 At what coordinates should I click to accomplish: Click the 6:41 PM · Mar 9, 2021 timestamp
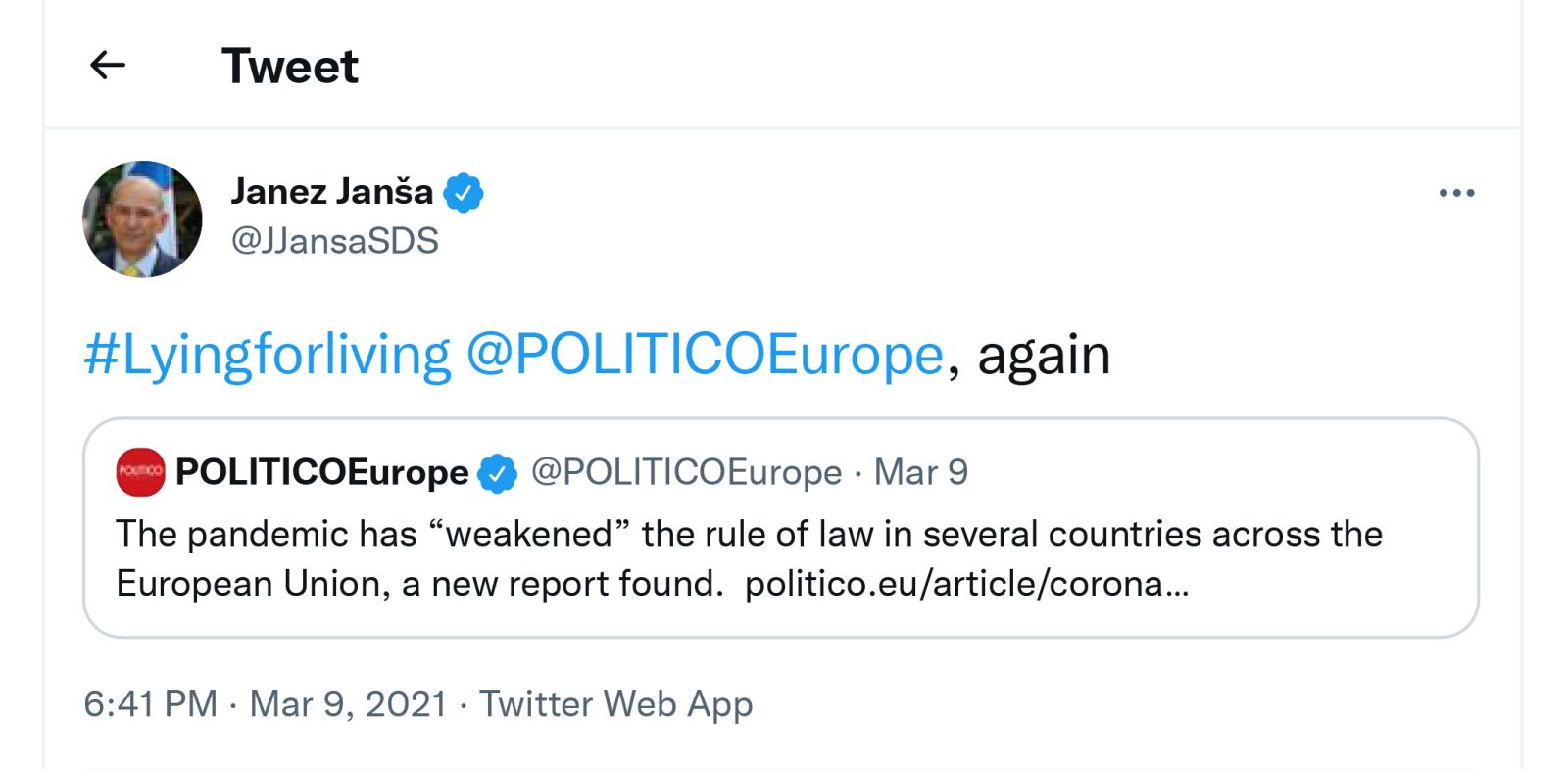pos(265,704)
